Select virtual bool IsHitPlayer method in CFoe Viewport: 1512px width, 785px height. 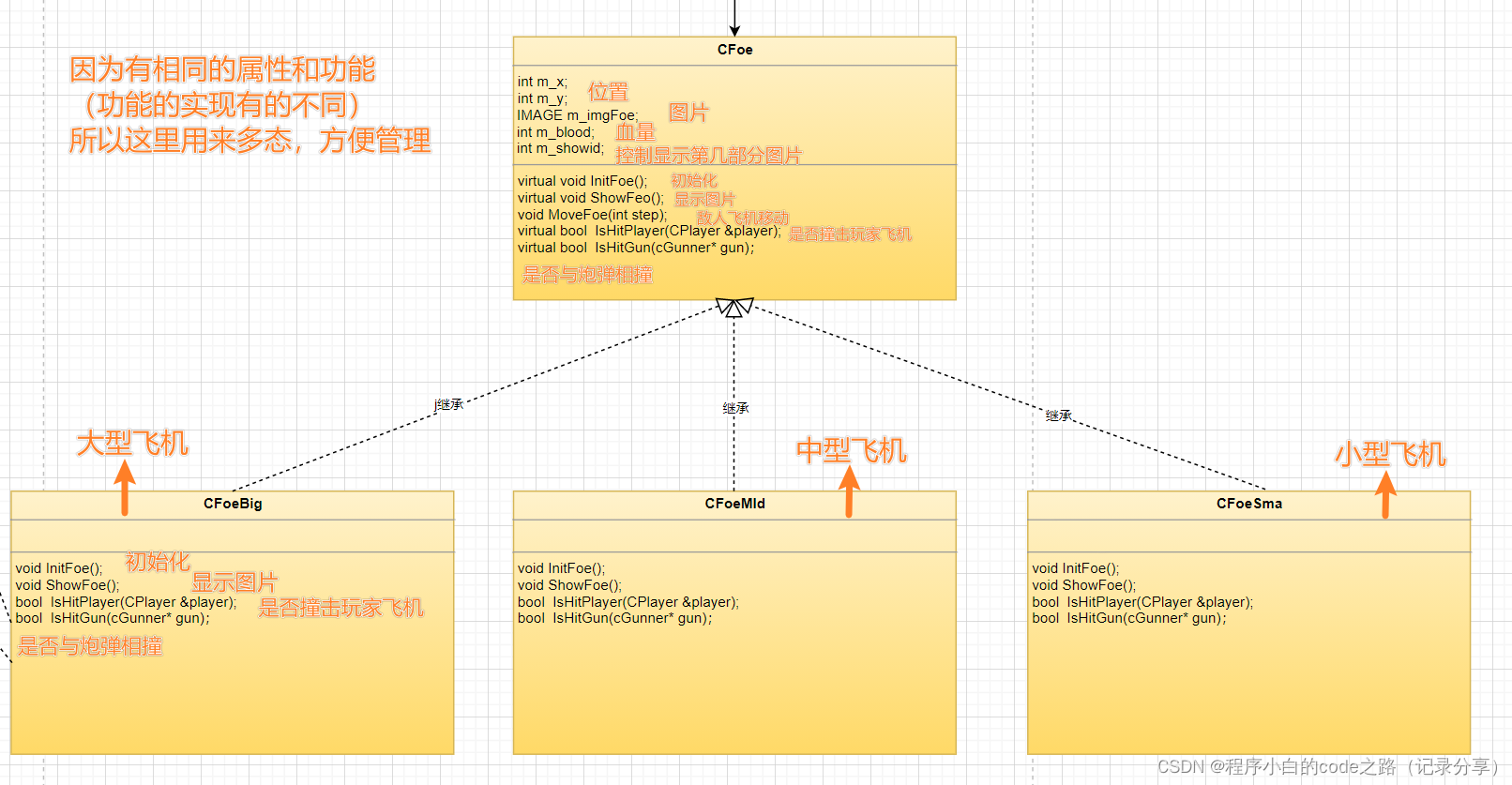tap(649, 231)
